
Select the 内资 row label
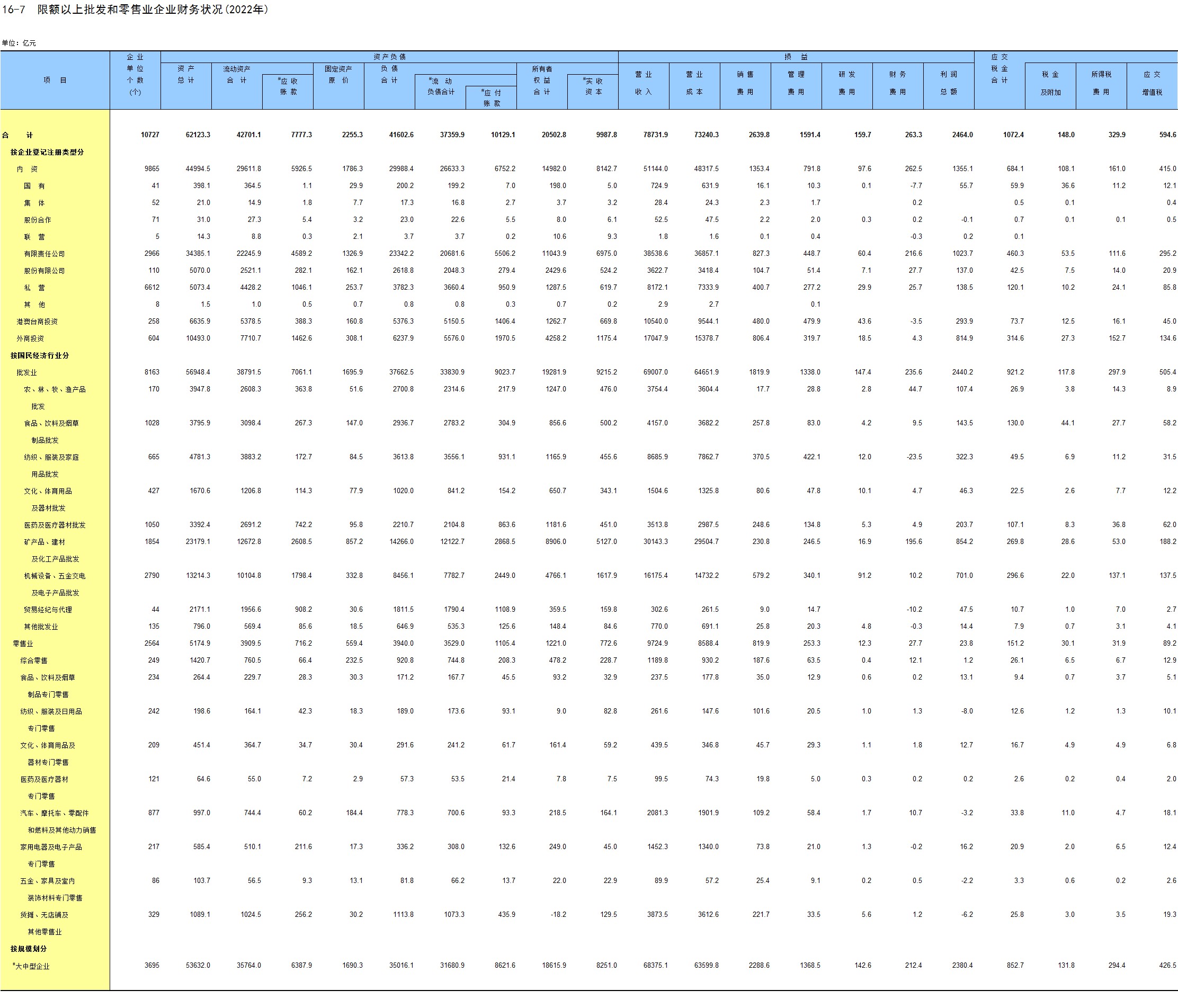pyautogui.click(x=28, y=169)
